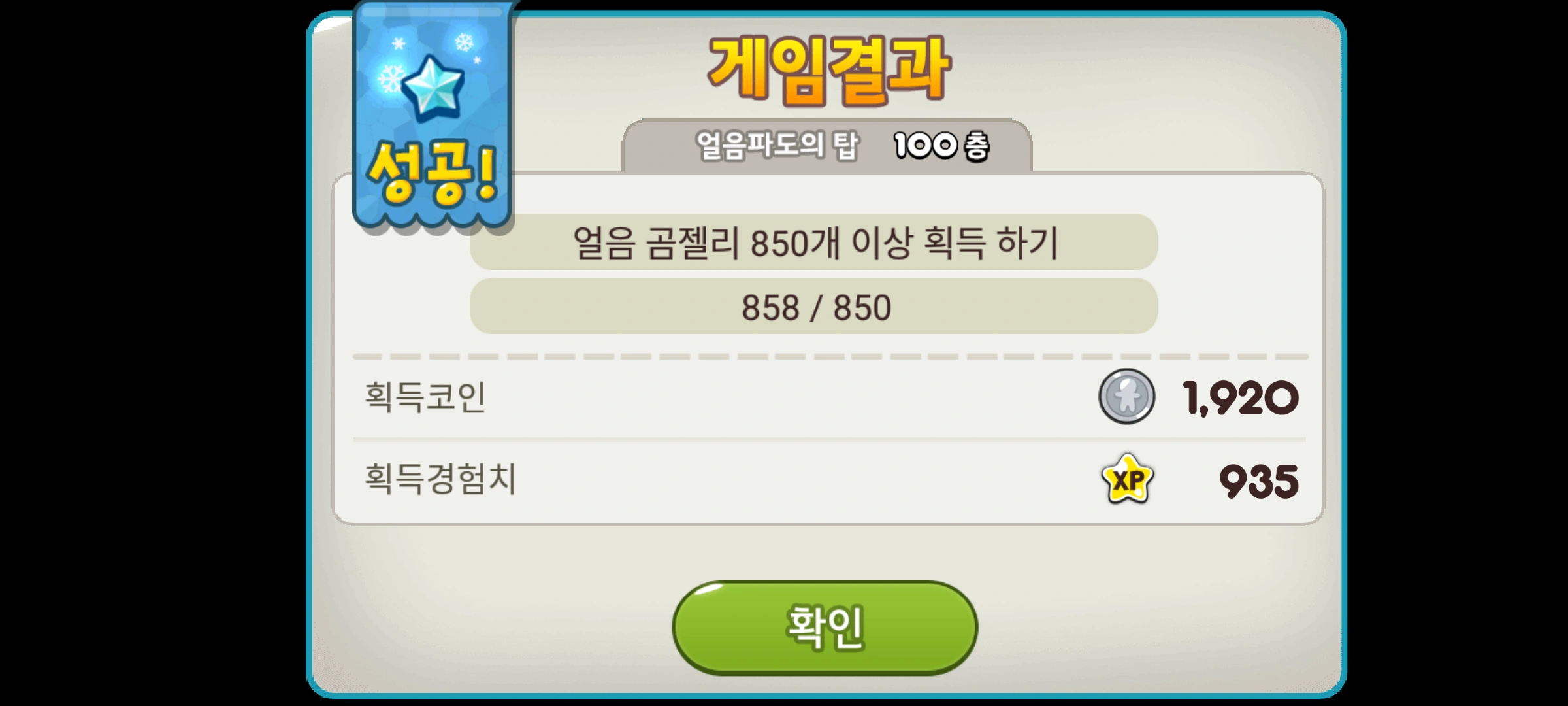Click the 1,920 coin amount
Viewport: 1568px width, 706px height.
pos(1240,398)
